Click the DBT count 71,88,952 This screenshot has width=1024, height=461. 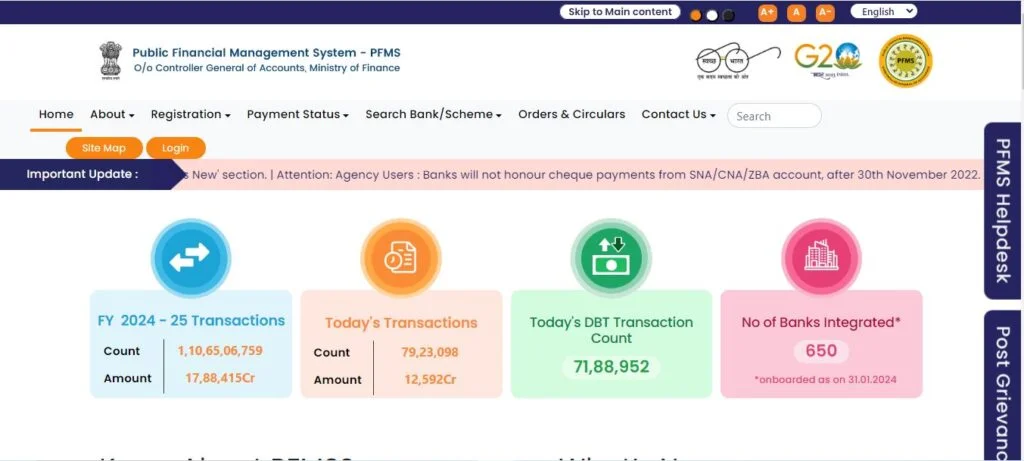click(611, 367)
